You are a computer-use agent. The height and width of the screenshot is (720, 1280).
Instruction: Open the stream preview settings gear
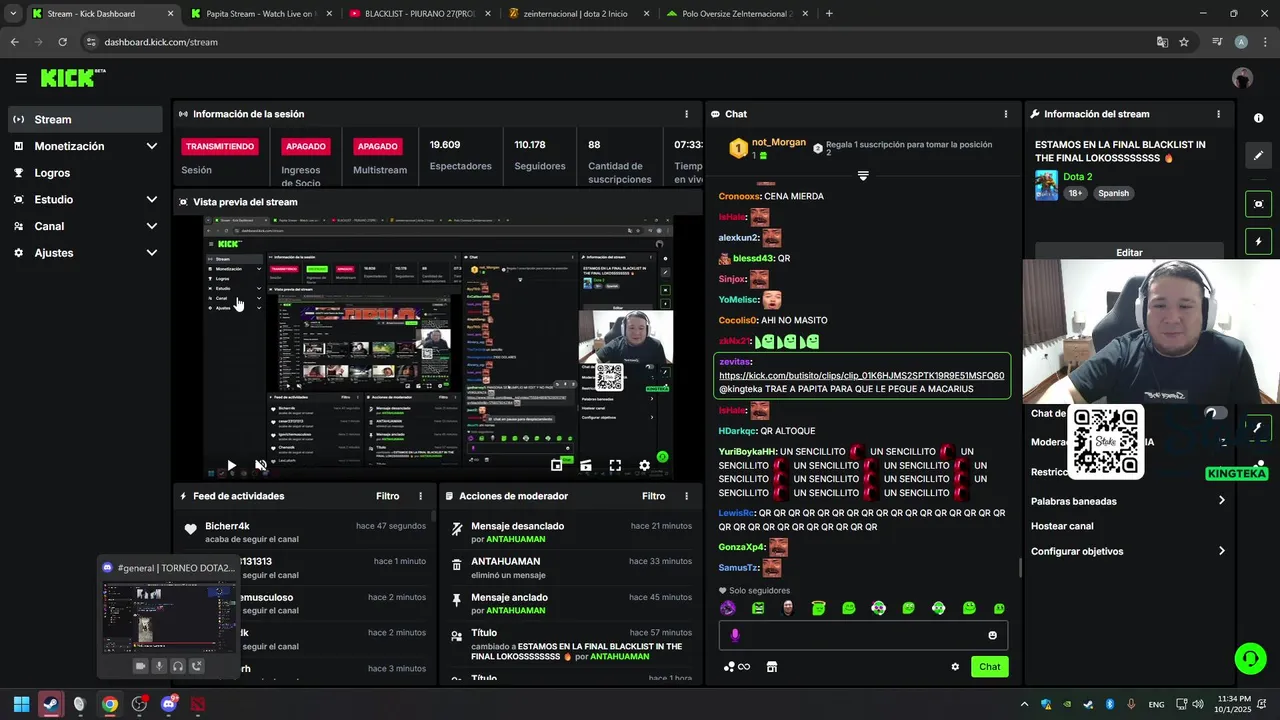(x=645, y=465)
